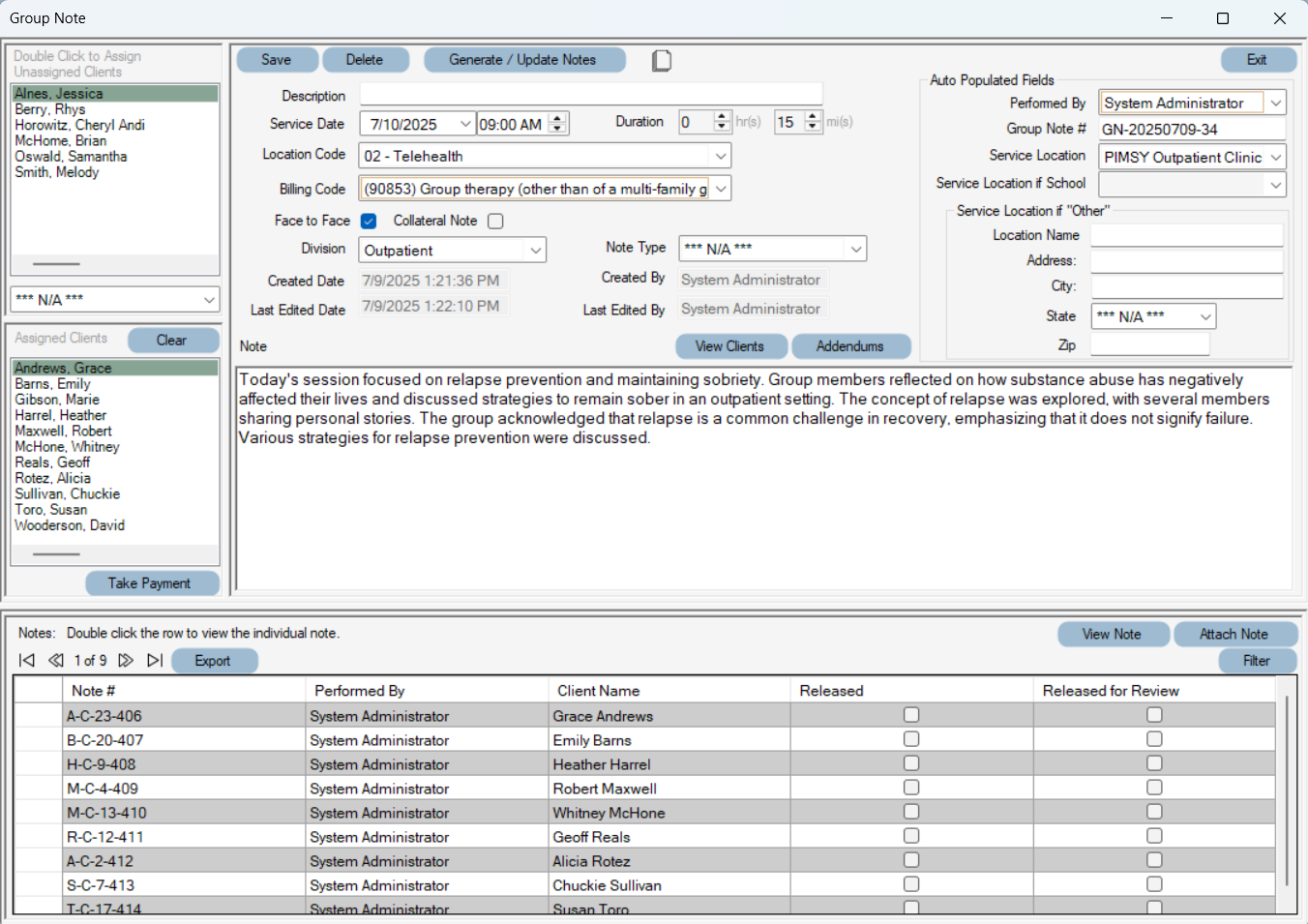1308x924 pixels.
Task: Open the State dropdown under Service Location
Action: (x=1205, y=315)
